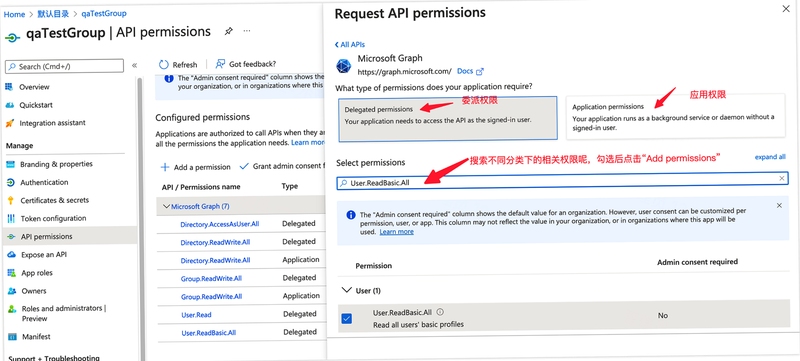Click the 默认目录 breadcrumb link
Viewport: 800px width, 361px height.
point(53,14)
